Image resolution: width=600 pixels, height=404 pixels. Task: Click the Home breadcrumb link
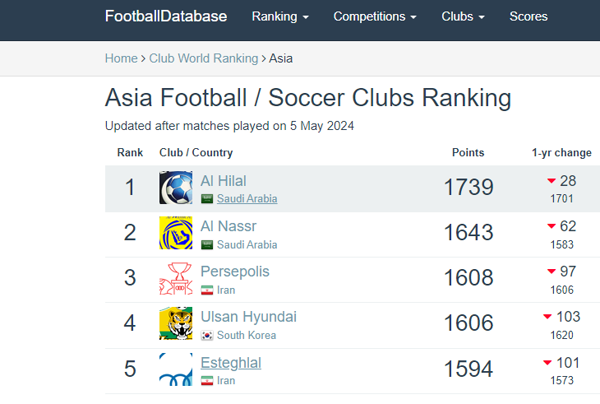point(121,59)
